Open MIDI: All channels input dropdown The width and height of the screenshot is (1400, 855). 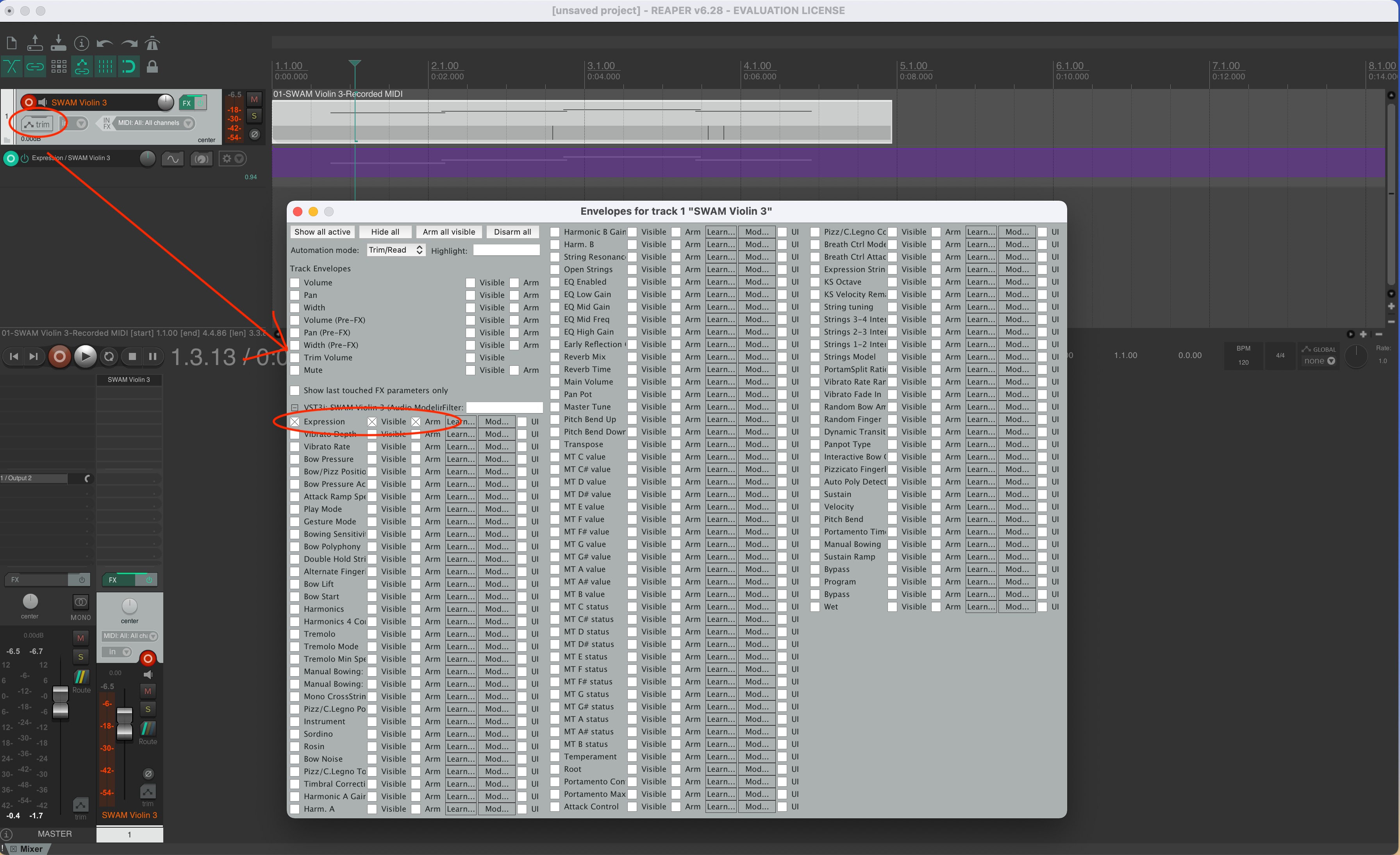coord(155,123)
